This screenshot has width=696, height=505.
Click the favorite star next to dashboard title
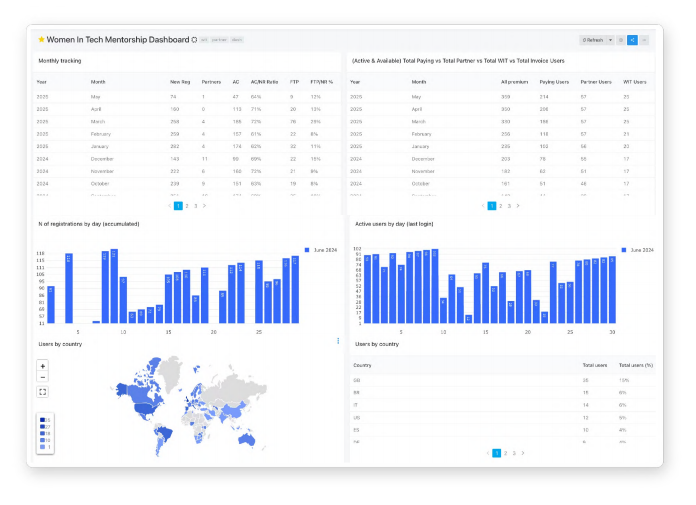(x=41, y=40)
